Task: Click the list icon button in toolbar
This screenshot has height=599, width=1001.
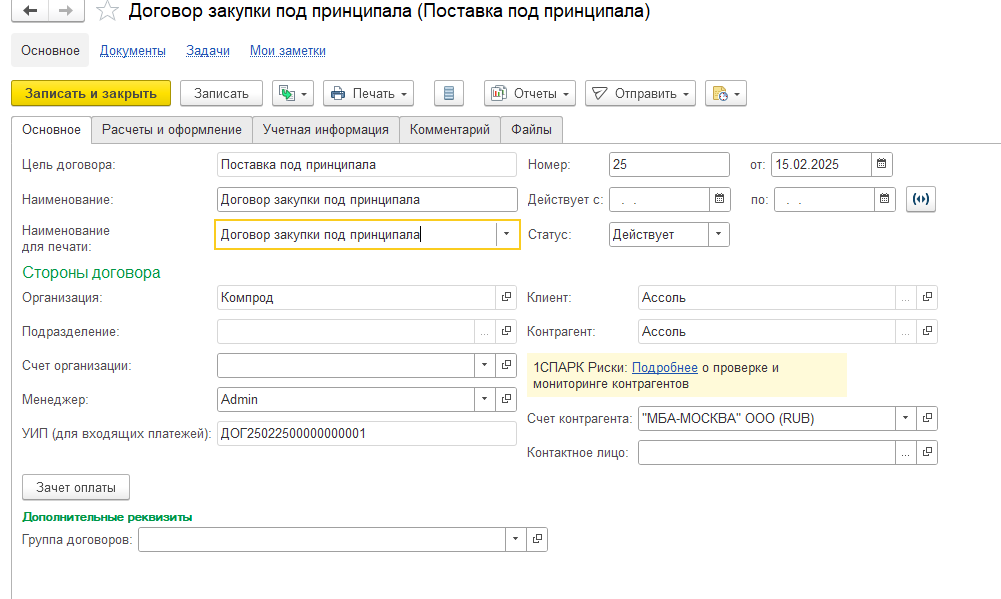Action: click(x=449, y=93)
